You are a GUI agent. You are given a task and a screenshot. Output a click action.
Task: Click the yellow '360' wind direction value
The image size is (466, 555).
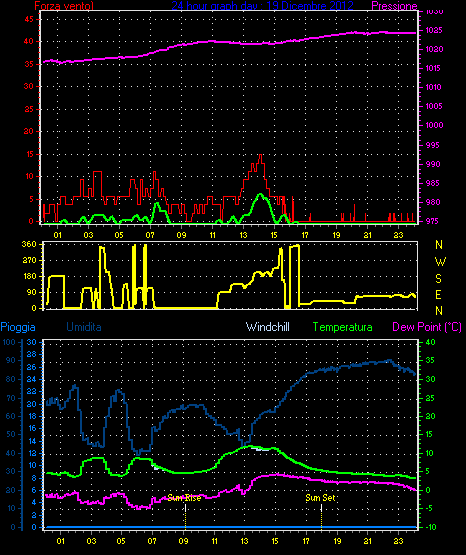29,244
